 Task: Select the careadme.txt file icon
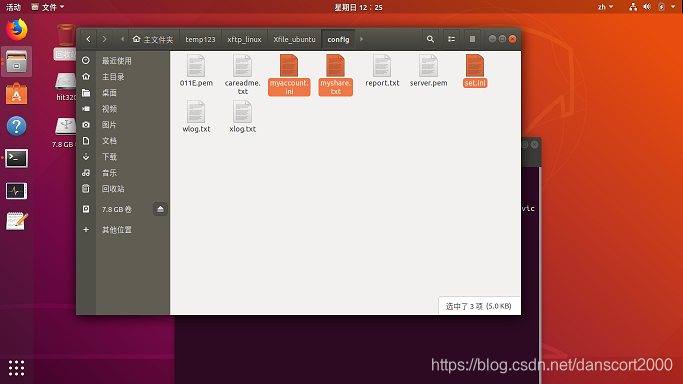coord(242,66)
